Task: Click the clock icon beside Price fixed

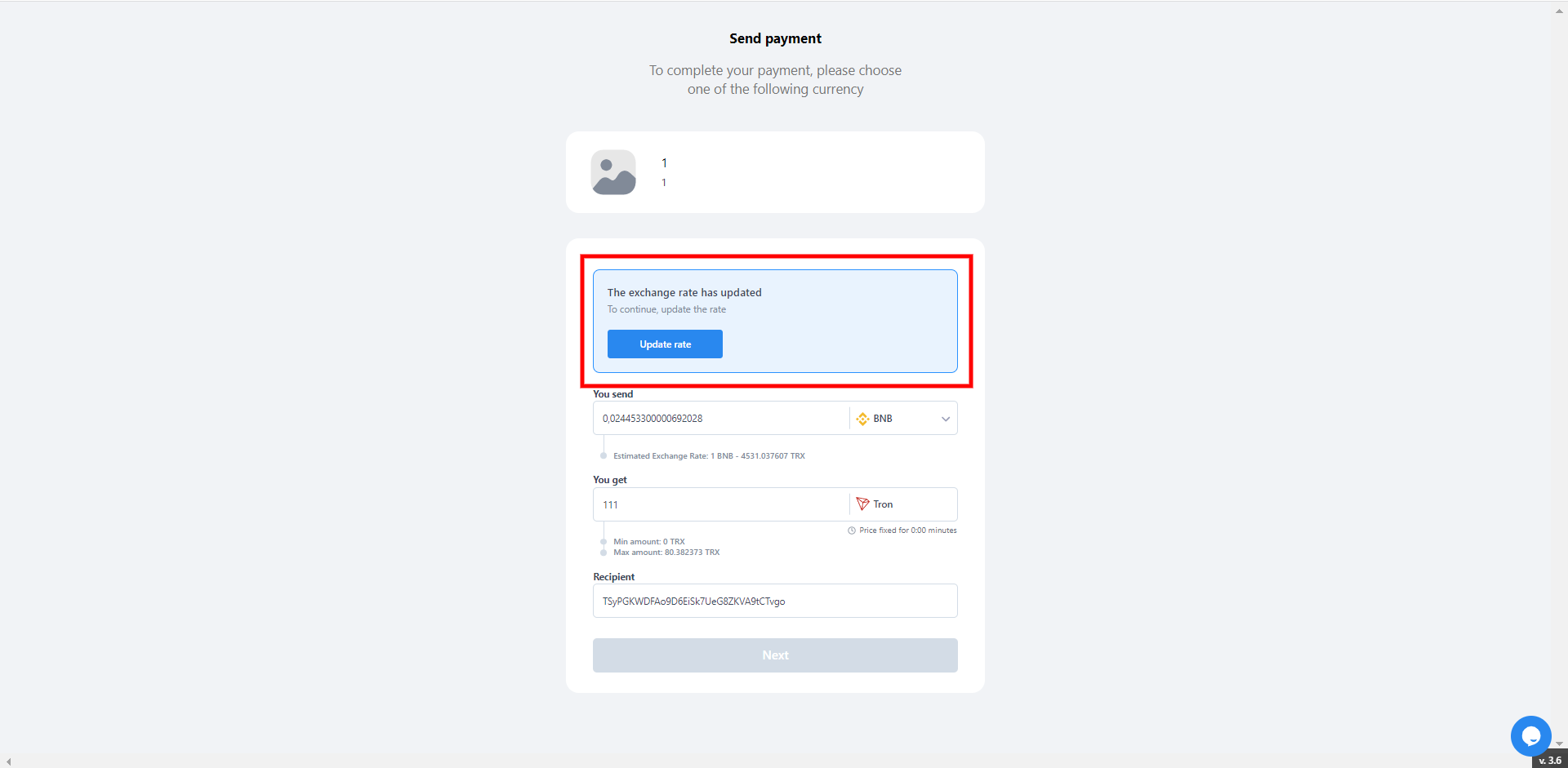Action: coord(852,530)
